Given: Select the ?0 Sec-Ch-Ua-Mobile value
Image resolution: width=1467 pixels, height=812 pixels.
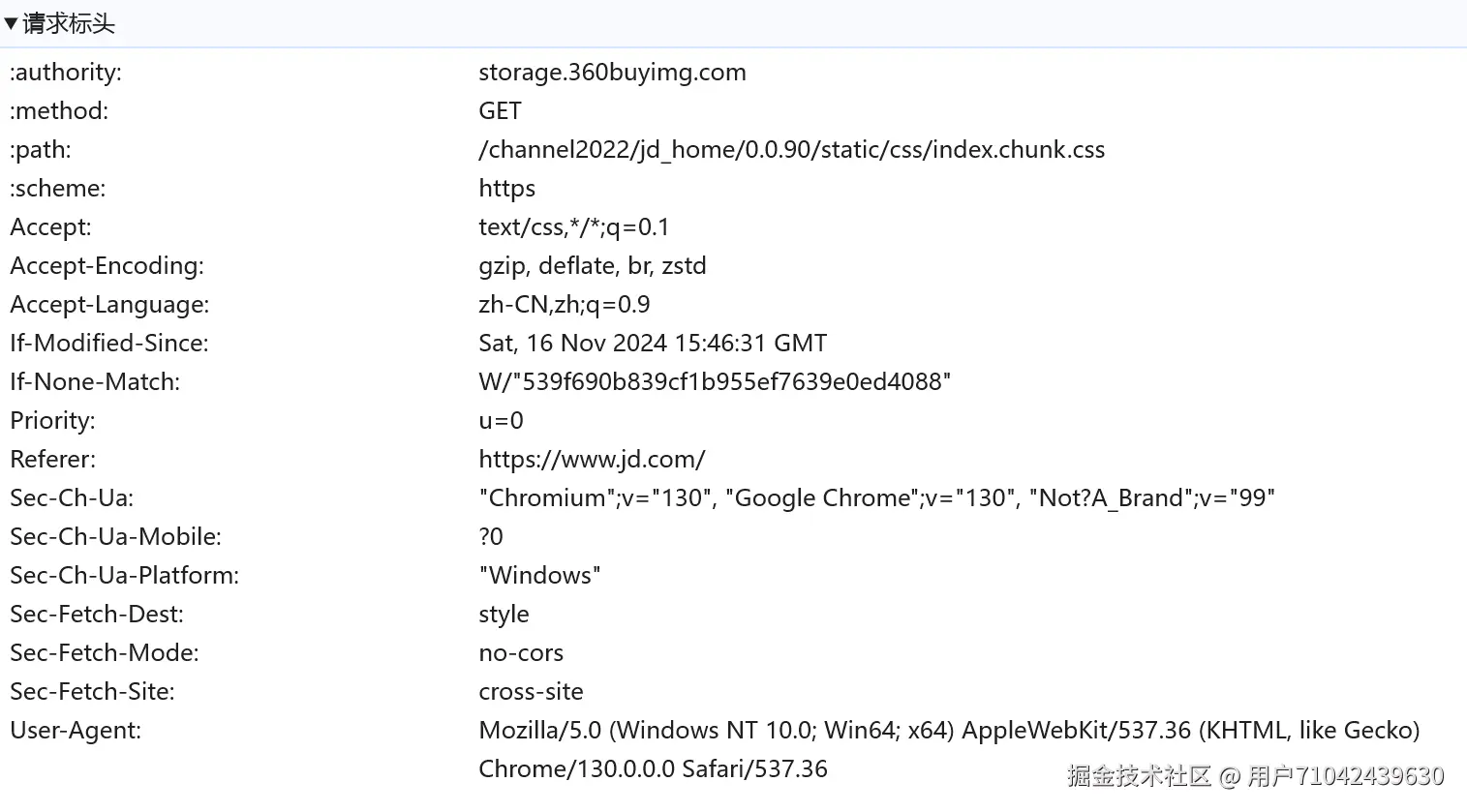Looking at the screenshot, I should [x=491, y=537].
